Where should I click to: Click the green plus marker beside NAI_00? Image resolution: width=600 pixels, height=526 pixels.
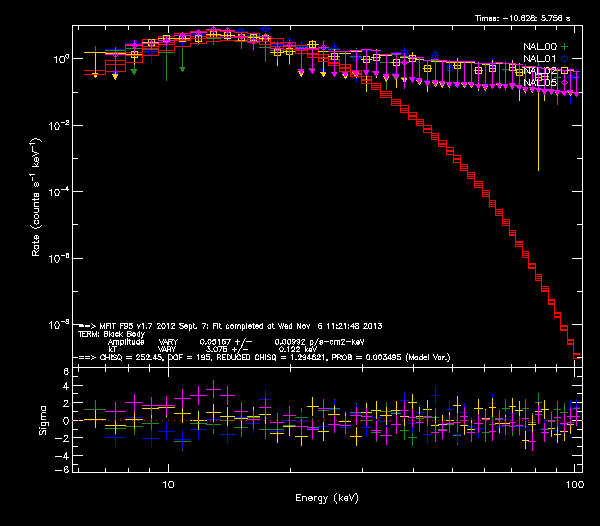tap(563, 46)
